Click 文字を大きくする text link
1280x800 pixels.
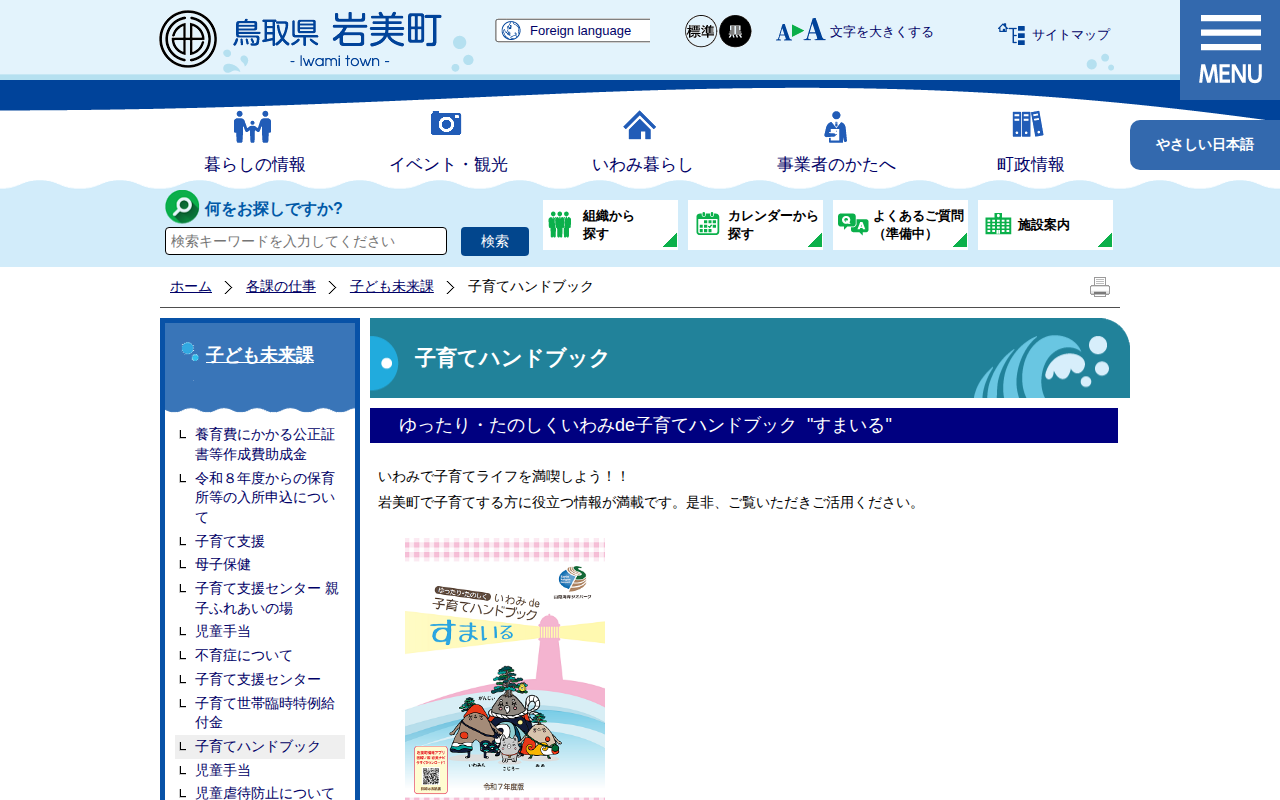881,32
